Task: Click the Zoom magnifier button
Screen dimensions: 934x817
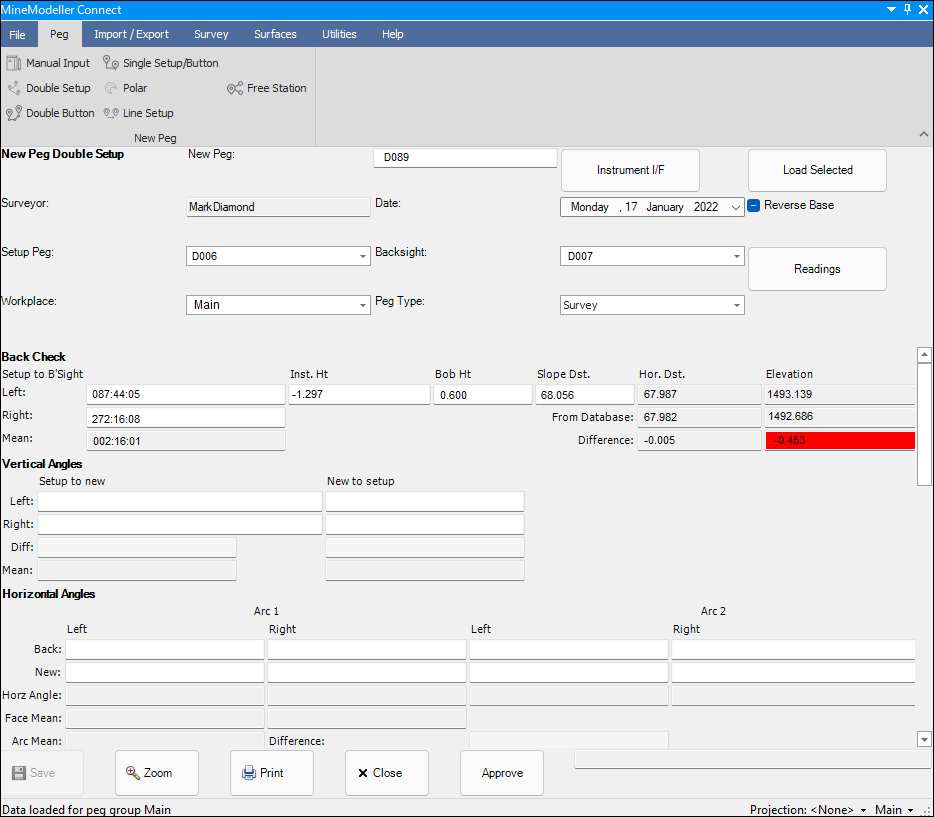Action: [x=157, y=773]
